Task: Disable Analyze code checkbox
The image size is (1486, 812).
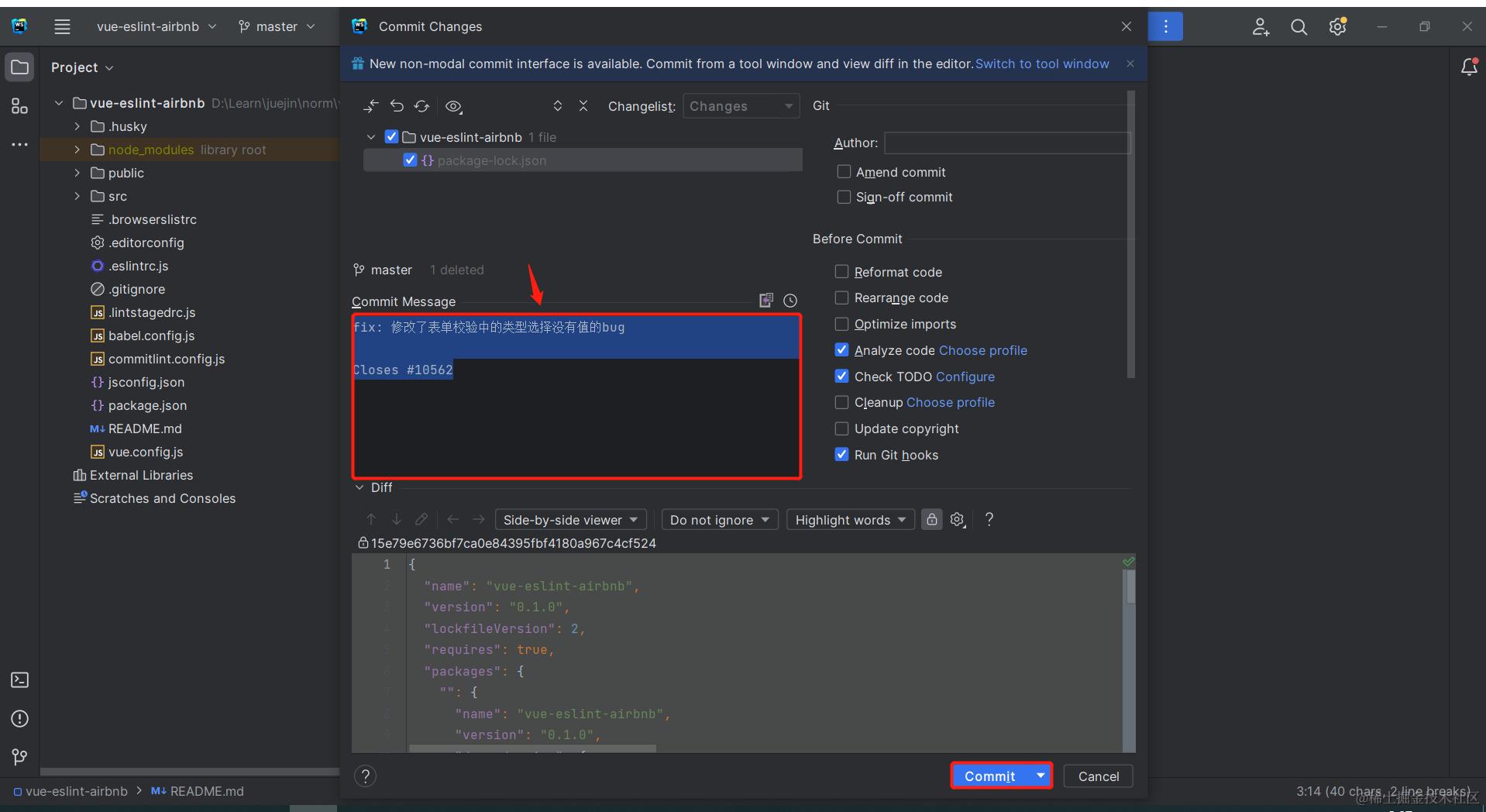Action: [841, 350]
